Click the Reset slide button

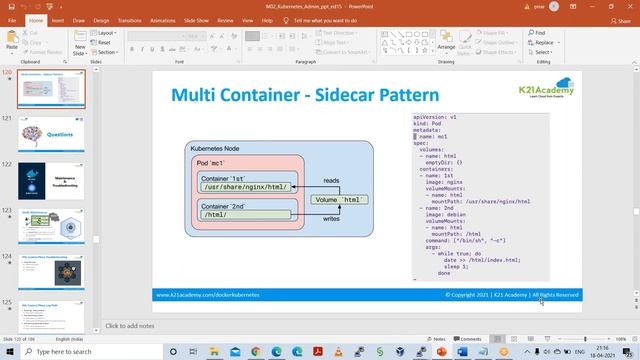click(101, 42)
